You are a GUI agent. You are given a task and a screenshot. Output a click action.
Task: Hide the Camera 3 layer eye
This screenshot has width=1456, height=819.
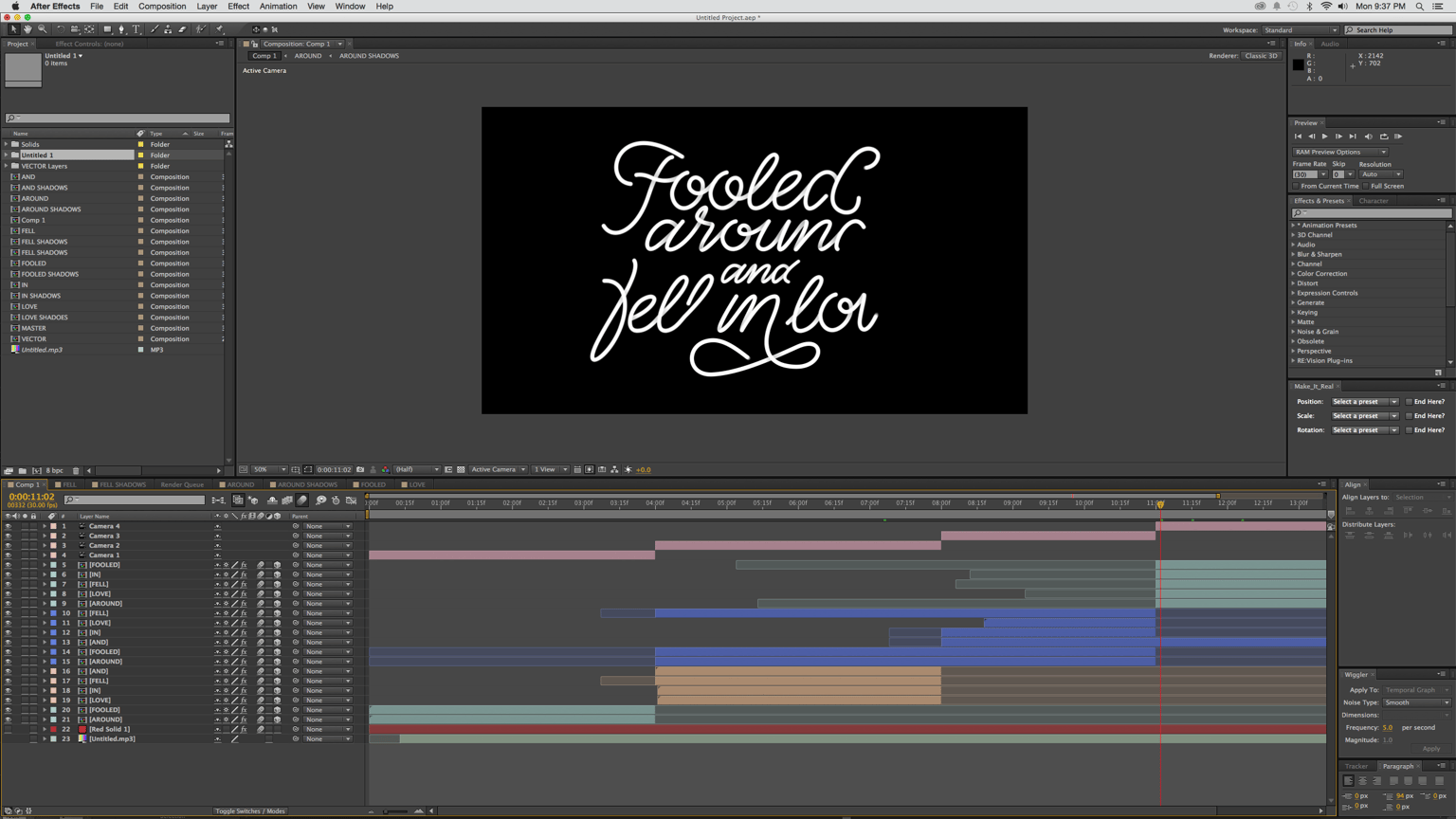pos(8,536)
